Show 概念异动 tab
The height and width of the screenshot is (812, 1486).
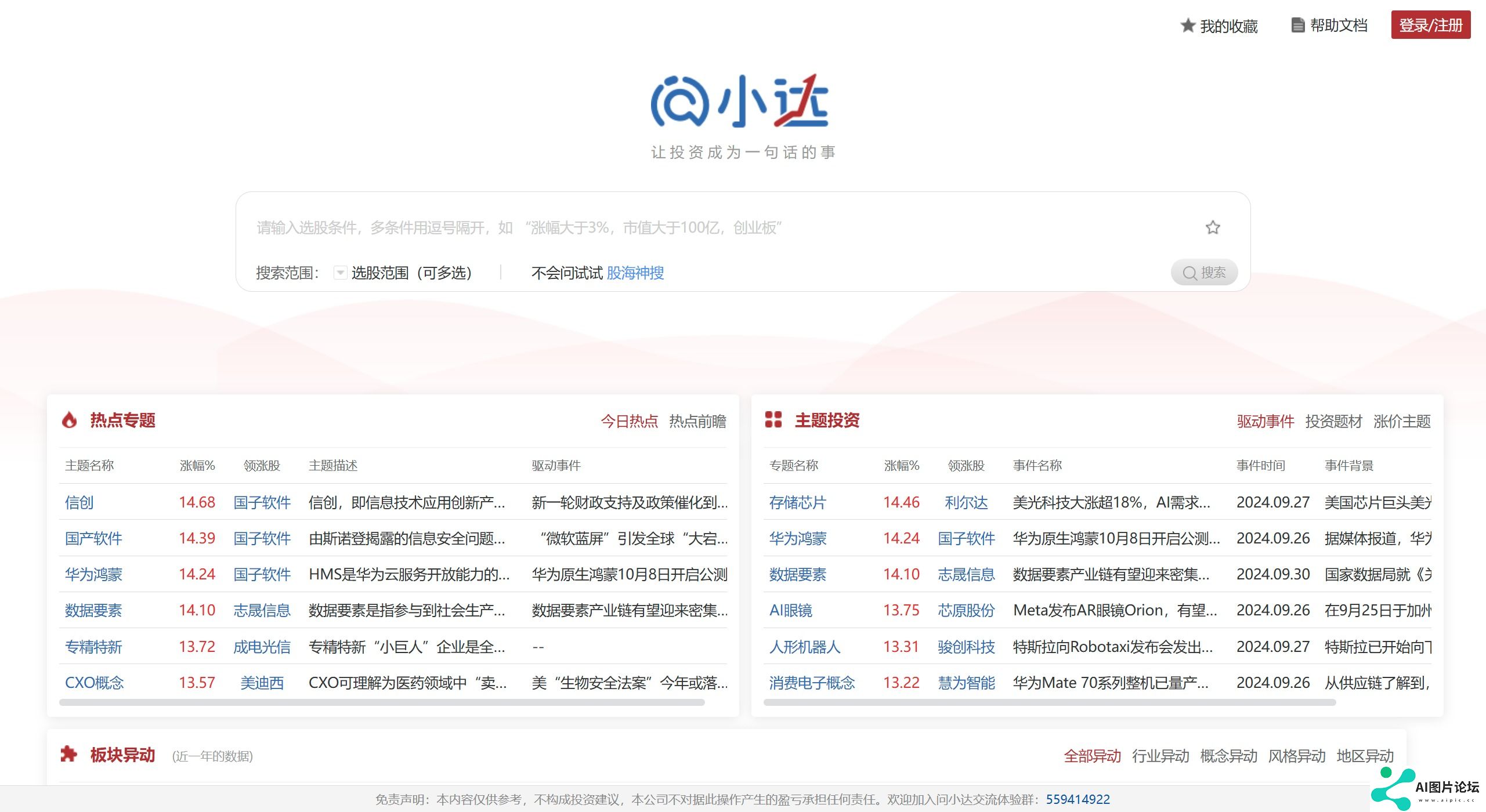[1229, 756]
